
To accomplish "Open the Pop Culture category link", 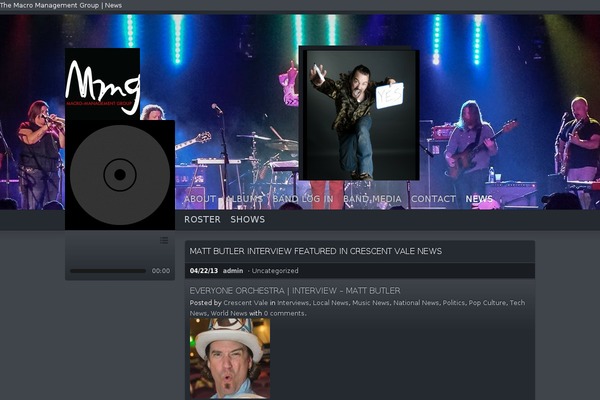I will (x=487, y=303).
